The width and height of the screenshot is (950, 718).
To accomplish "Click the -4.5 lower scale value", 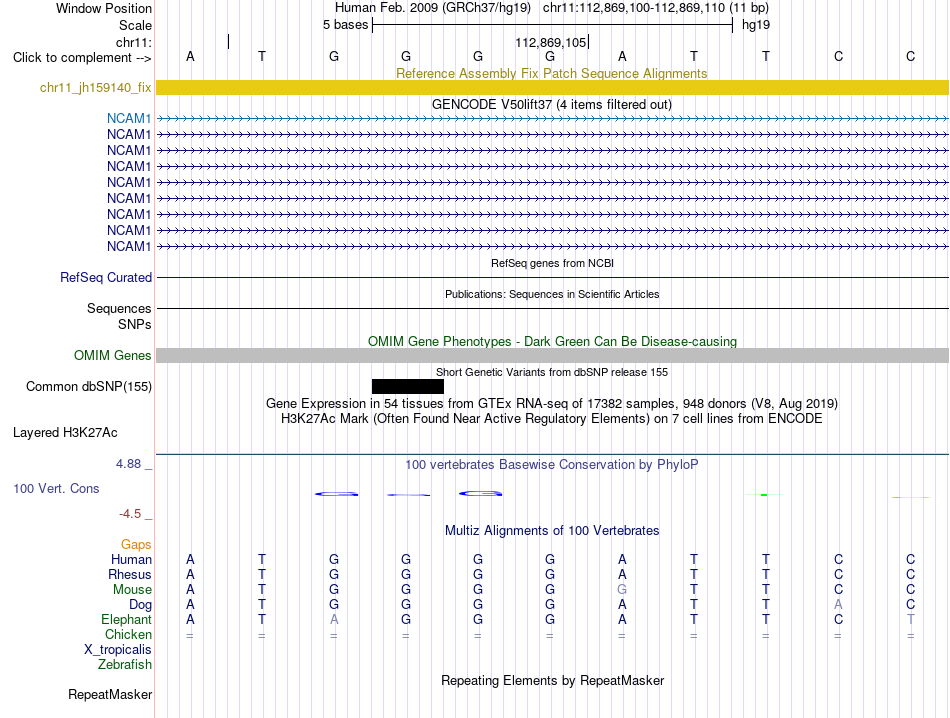I will click(130, 514).
